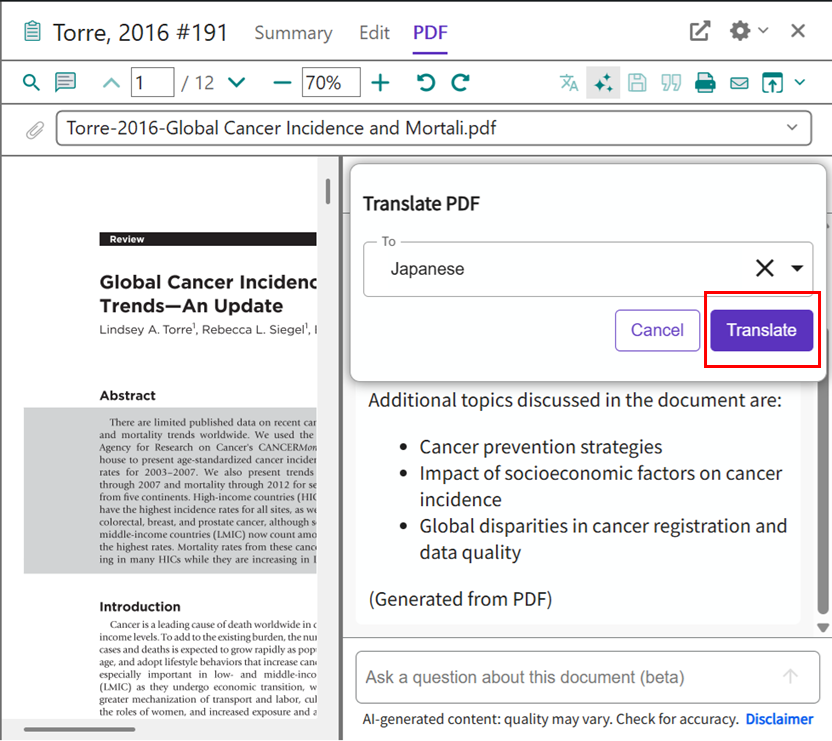Click the search magnifier icon in PDF toolbar
This screenshot has width=832, height=741.
click(x=31, y=83)
